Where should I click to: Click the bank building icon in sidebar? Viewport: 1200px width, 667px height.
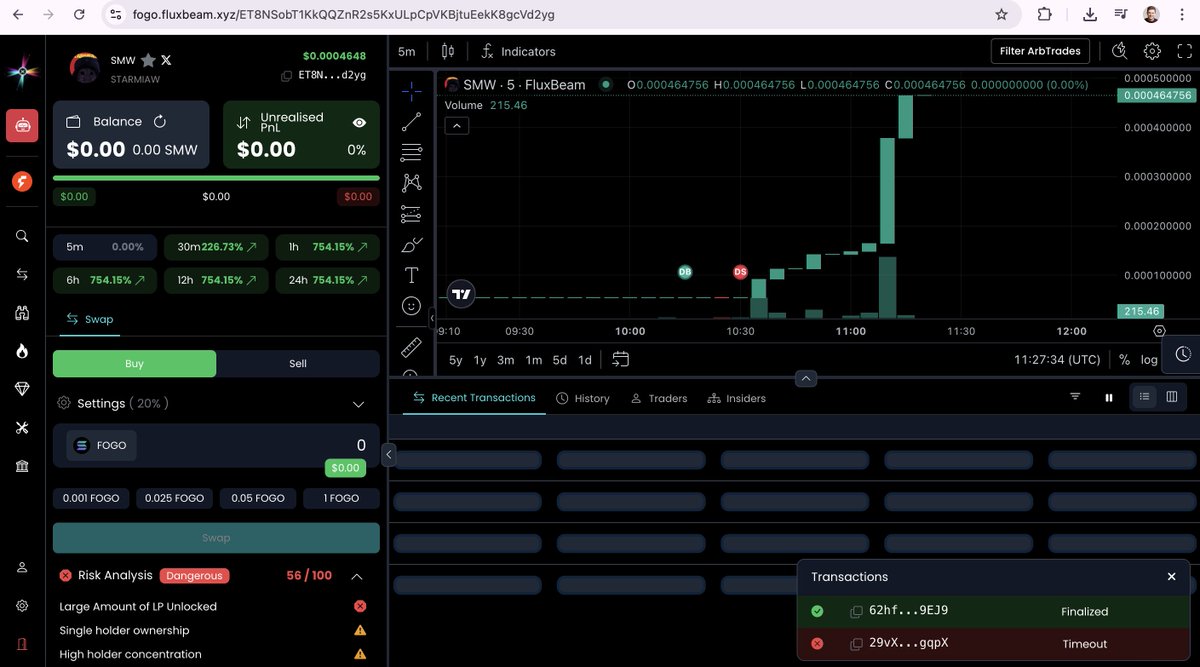click(x=22, y=466)
